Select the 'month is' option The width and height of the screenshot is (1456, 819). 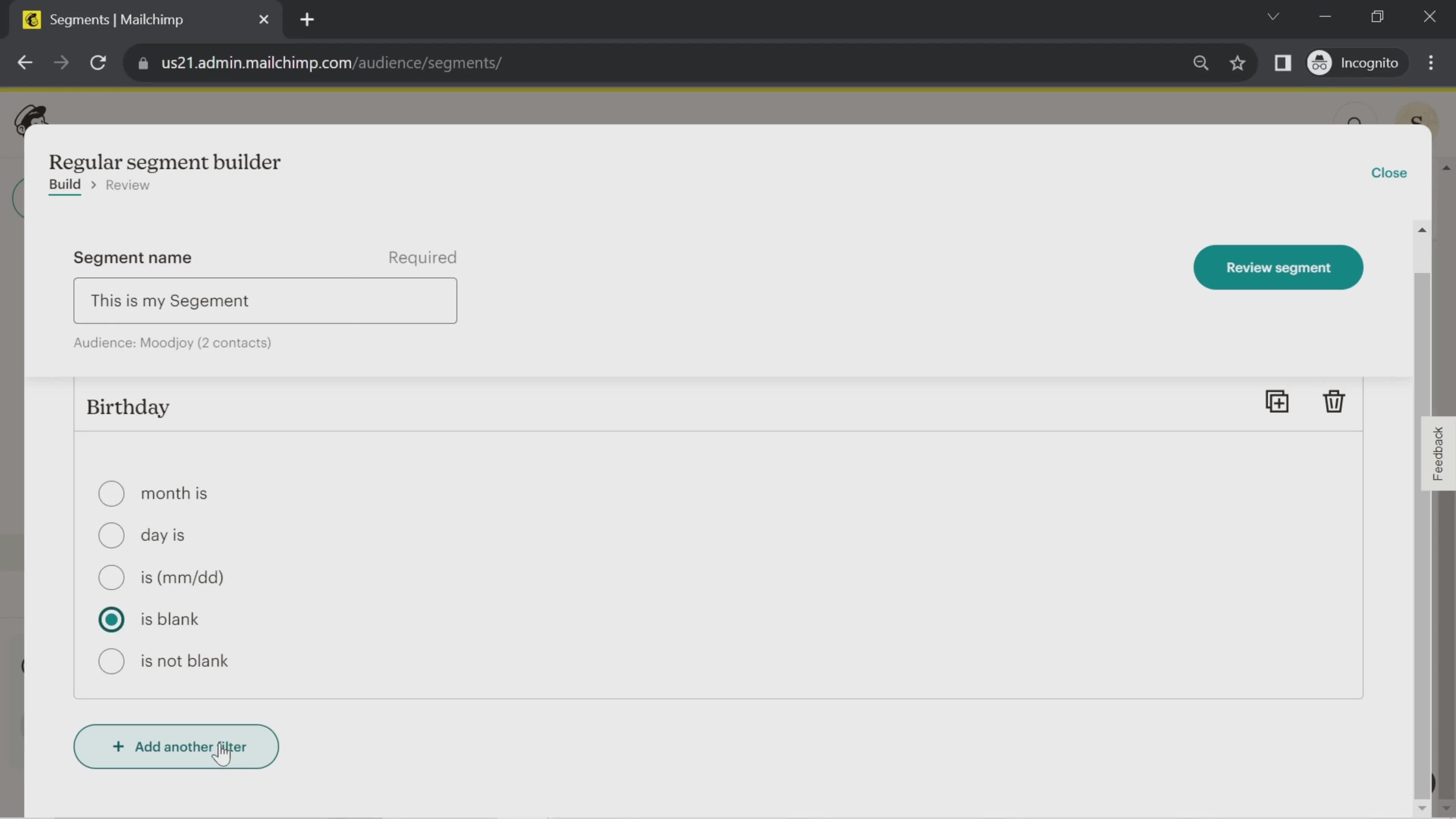(111, 493)
